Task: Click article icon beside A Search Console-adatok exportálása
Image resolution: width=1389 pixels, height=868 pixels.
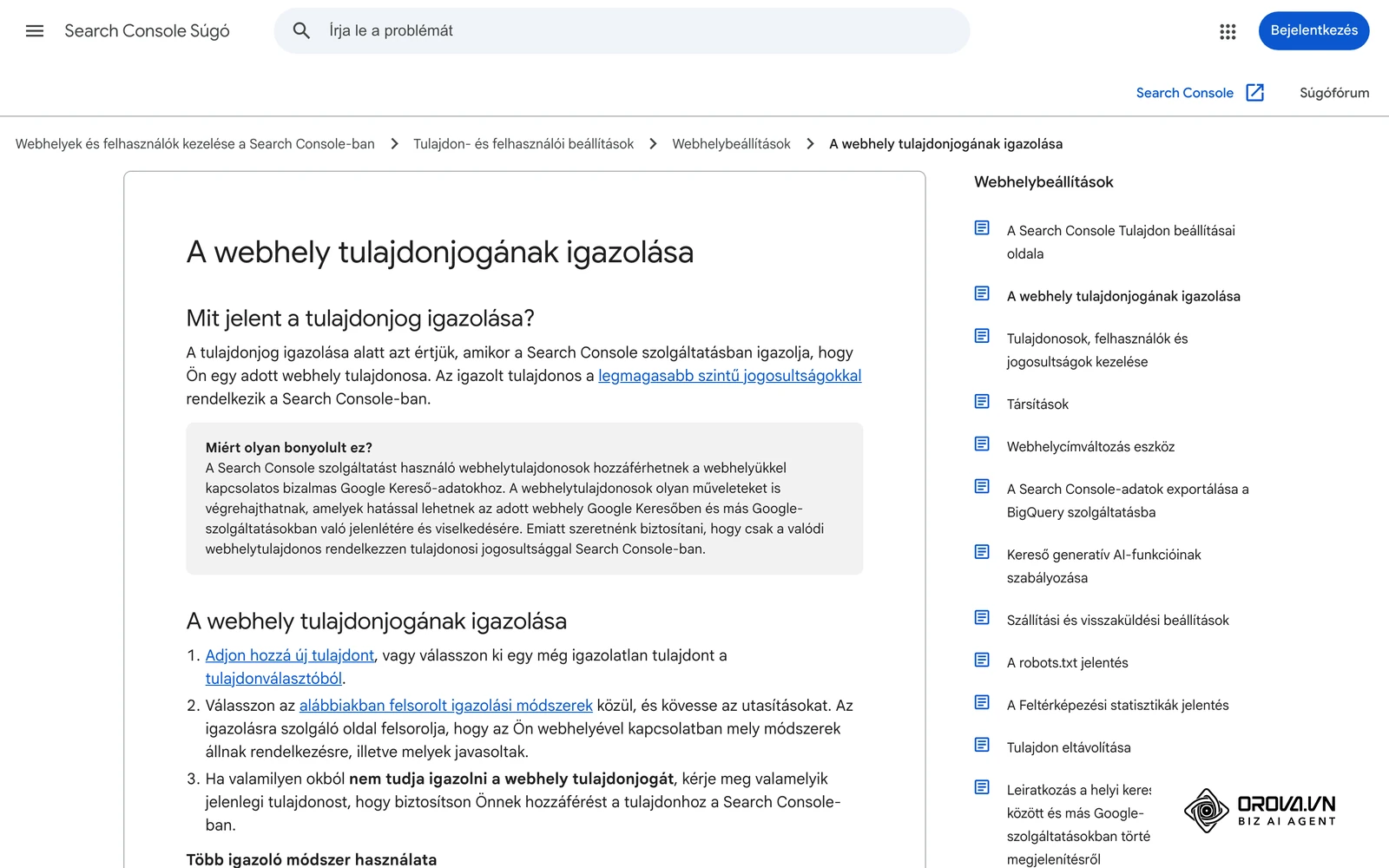Action: [x=982, y=487]
